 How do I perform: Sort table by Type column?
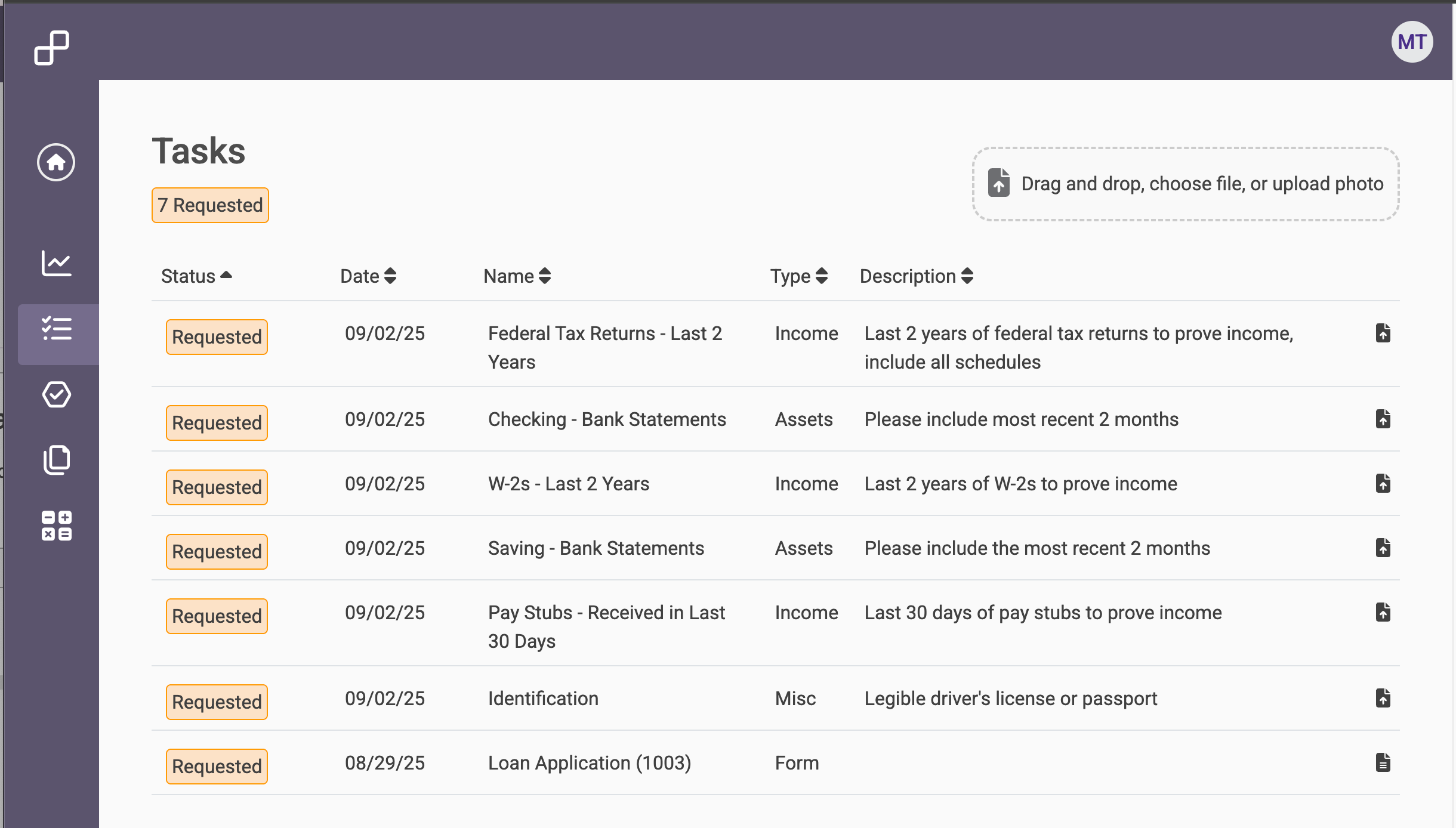tap(798, 276)
